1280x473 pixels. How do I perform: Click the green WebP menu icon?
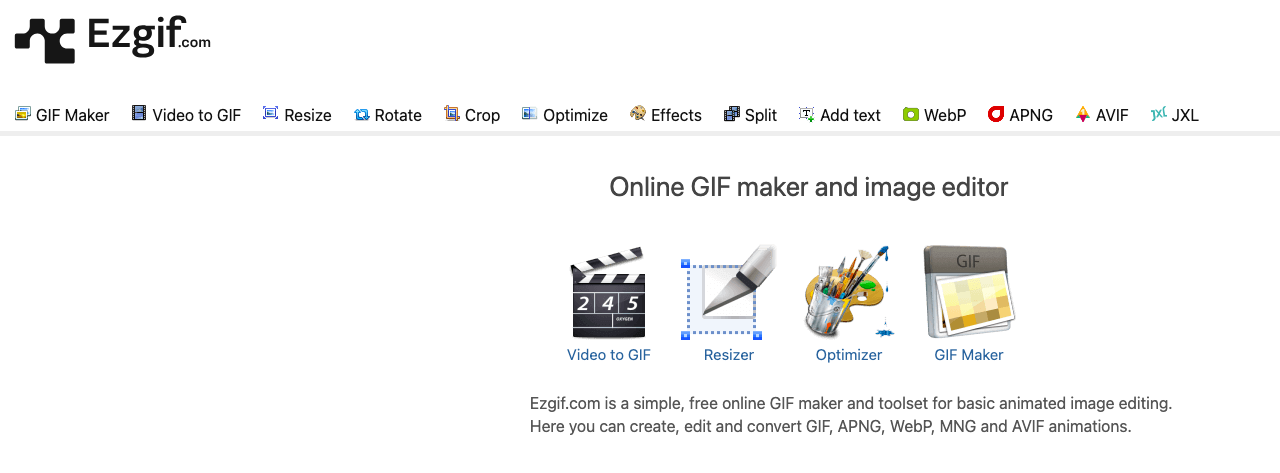(x=910, y=114)
